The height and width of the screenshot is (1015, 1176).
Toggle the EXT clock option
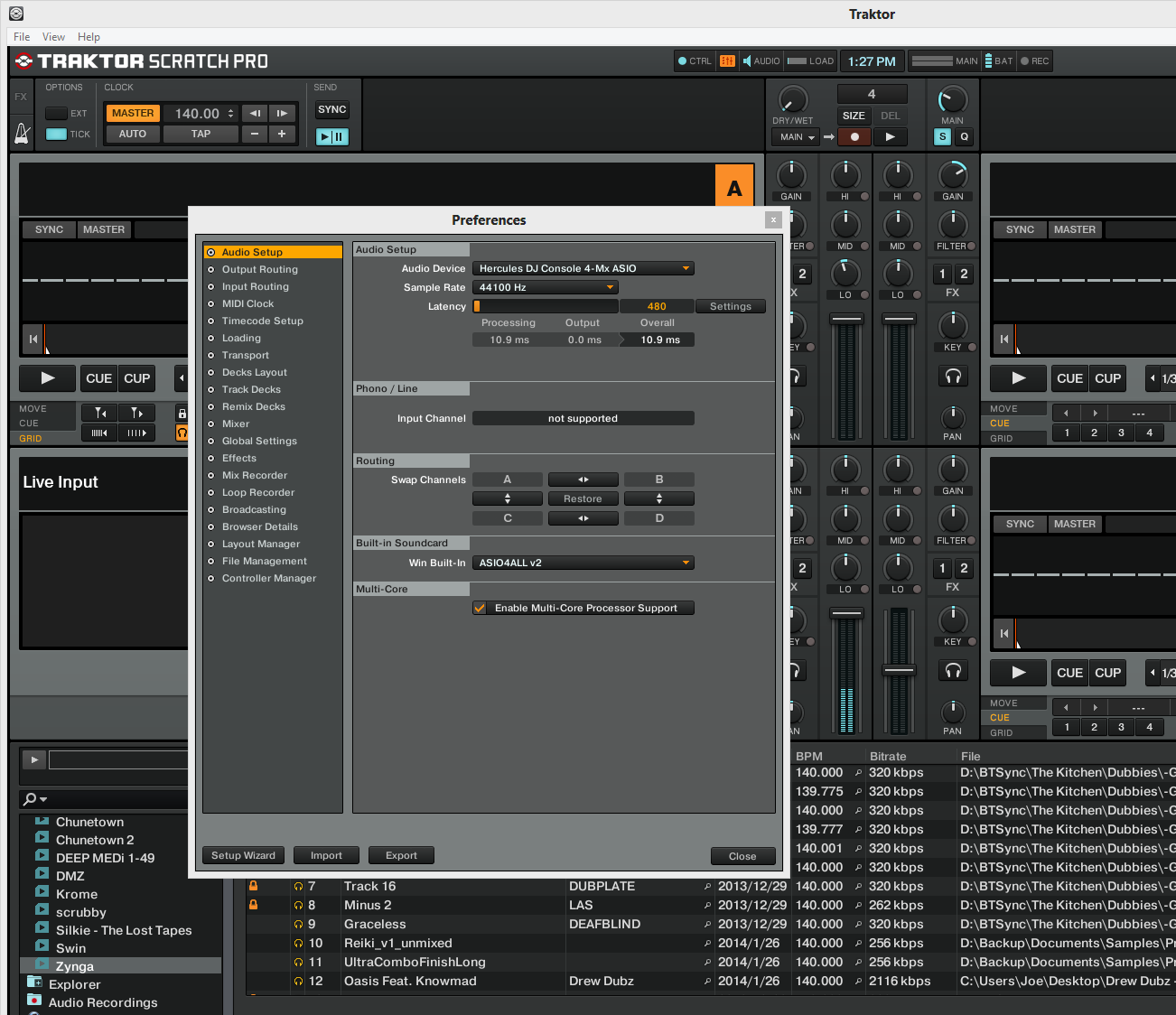tap(56, 113)
